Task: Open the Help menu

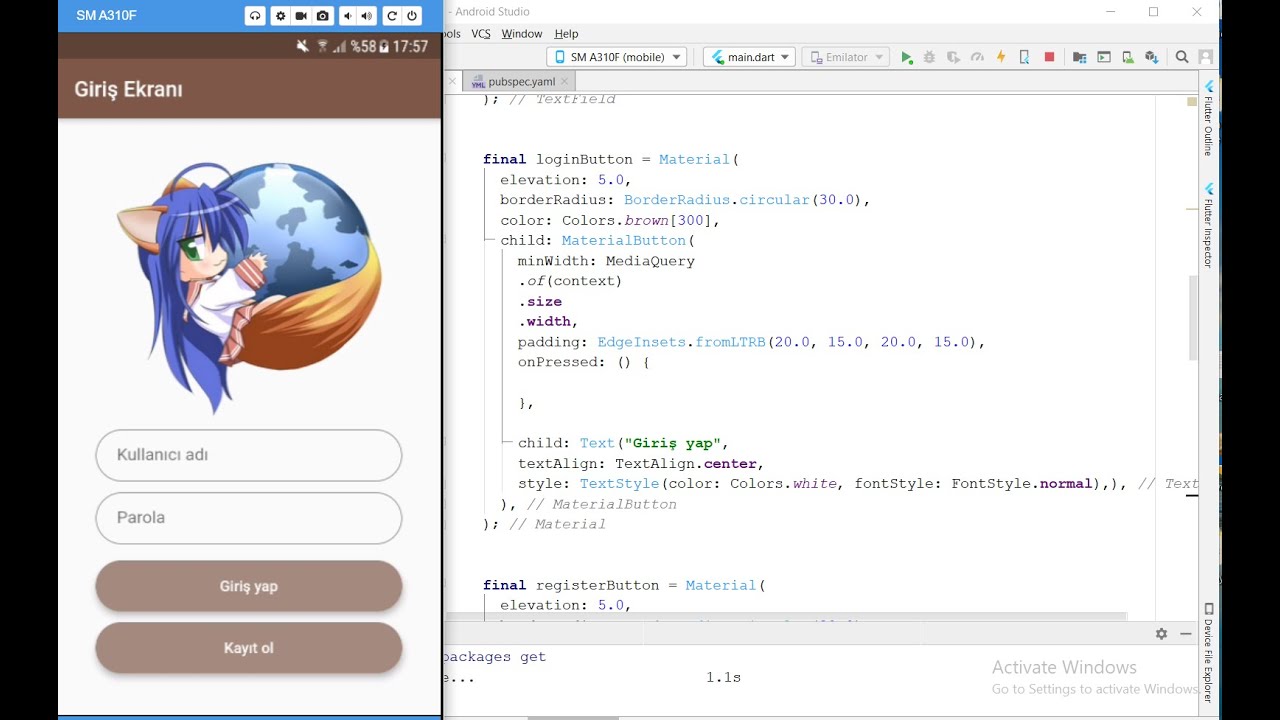Action: 566,34
